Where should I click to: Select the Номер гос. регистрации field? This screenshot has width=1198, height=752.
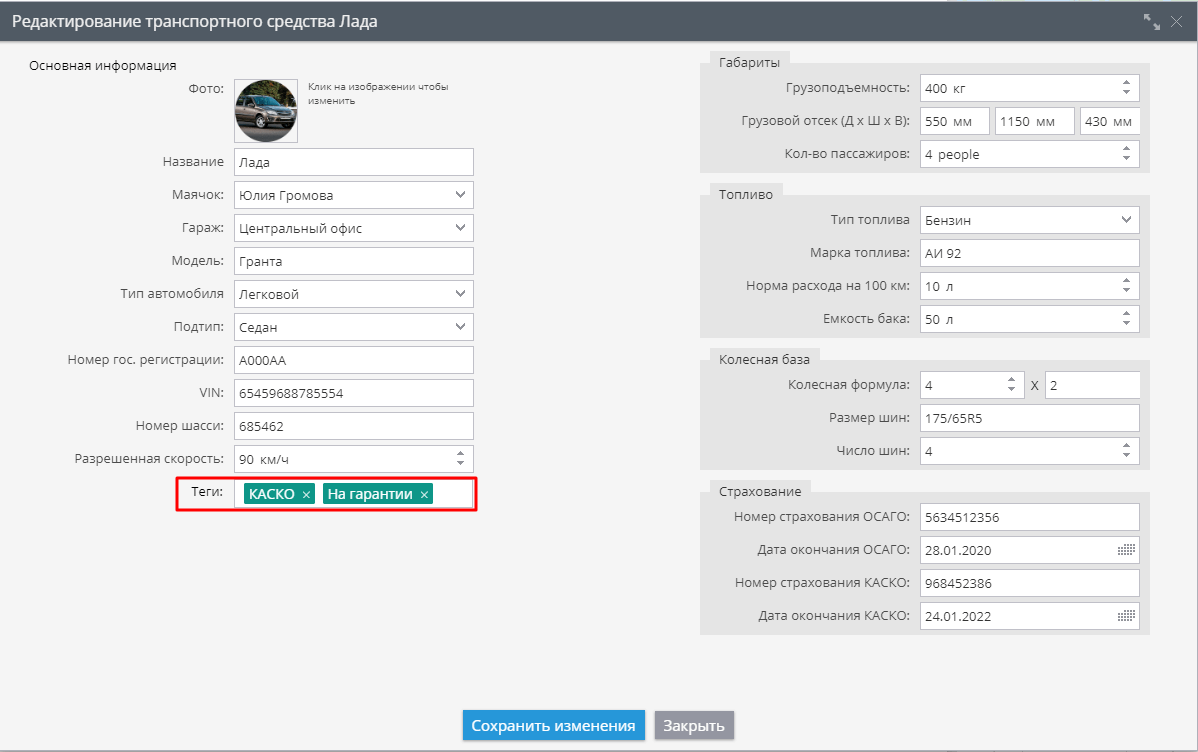coord(354,360)
